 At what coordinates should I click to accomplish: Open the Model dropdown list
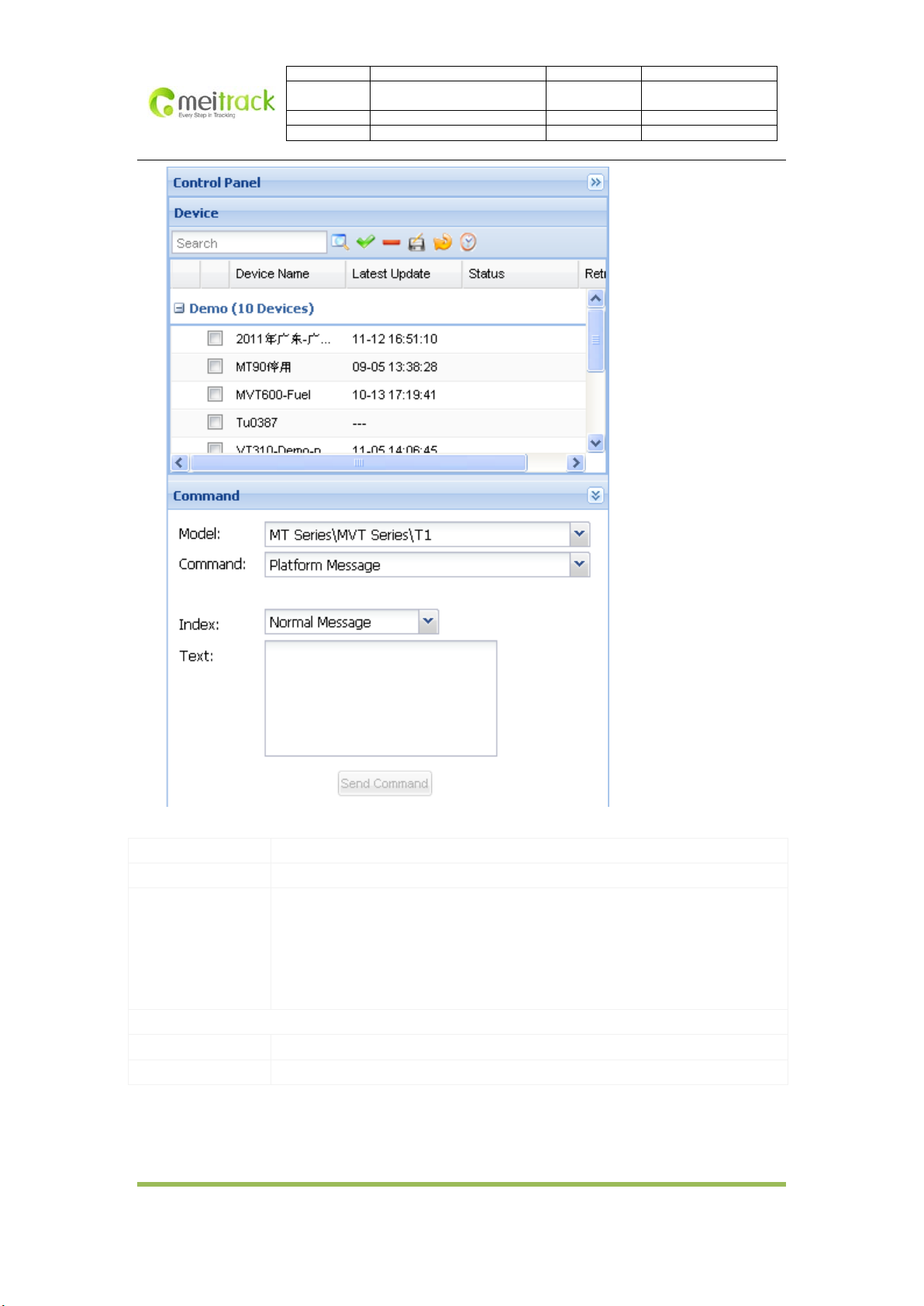click(579, 534)
